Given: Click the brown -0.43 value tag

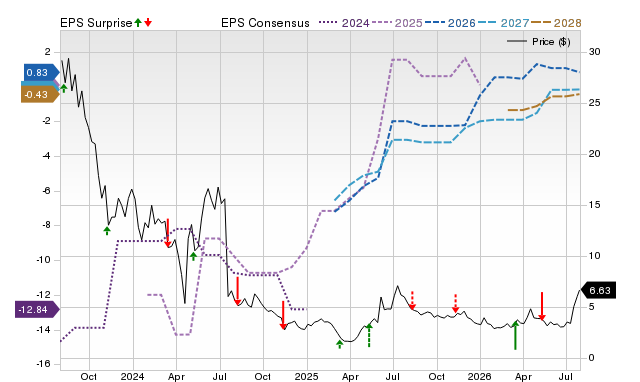Looking at the screenshot, I should 40,95.
